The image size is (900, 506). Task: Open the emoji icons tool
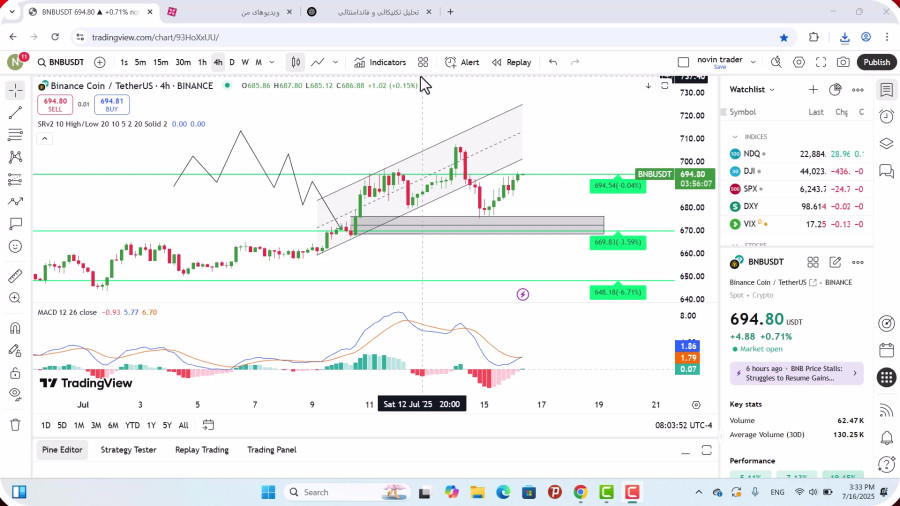[15, 246]
